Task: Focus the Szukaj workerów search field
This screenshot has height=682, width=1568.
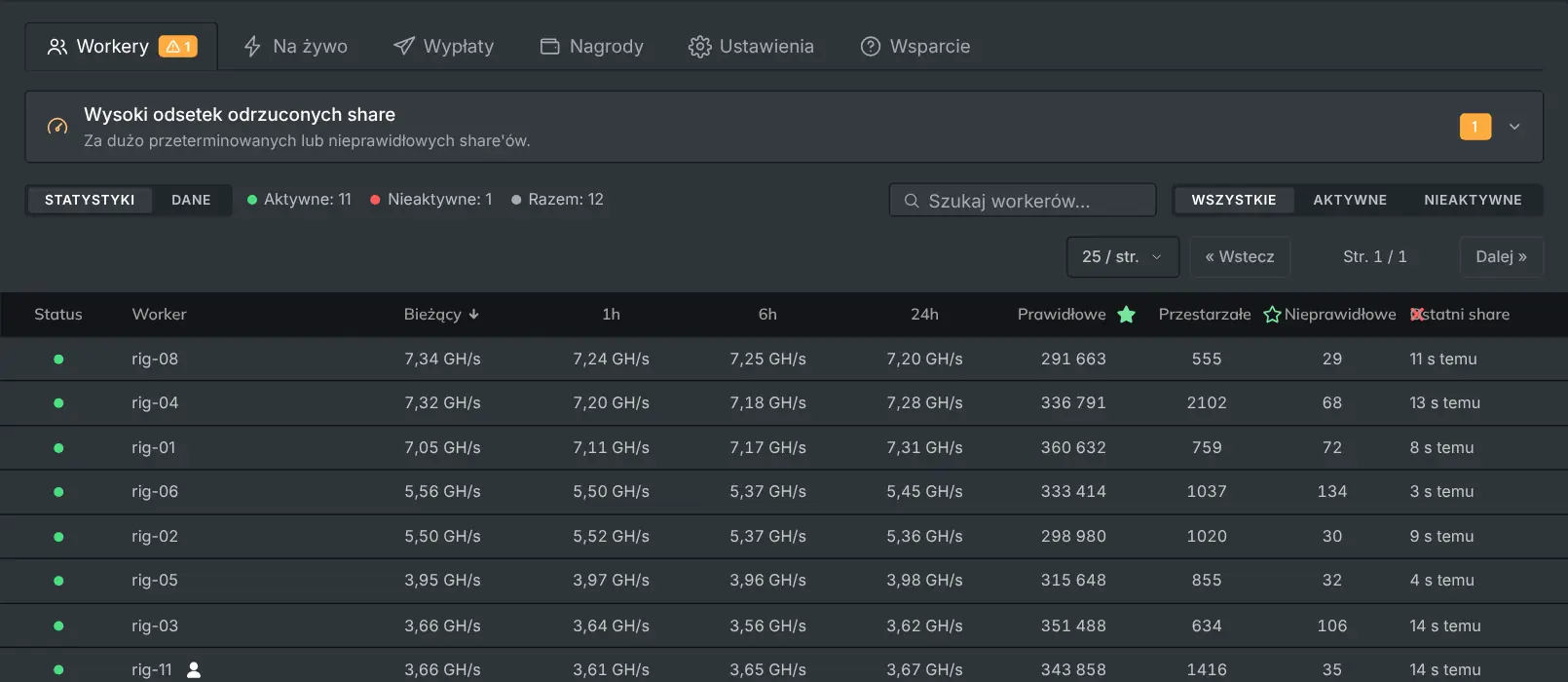Action: (x=1023, y=201)
